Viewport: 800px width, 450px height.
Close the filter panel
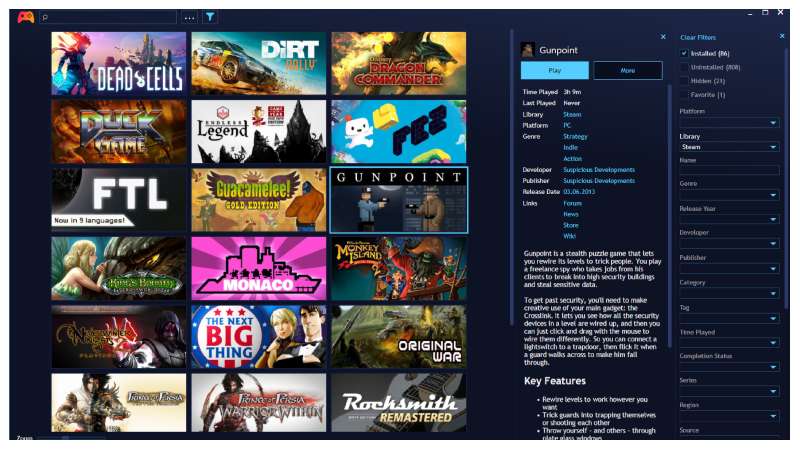click(x=782, y=36)
